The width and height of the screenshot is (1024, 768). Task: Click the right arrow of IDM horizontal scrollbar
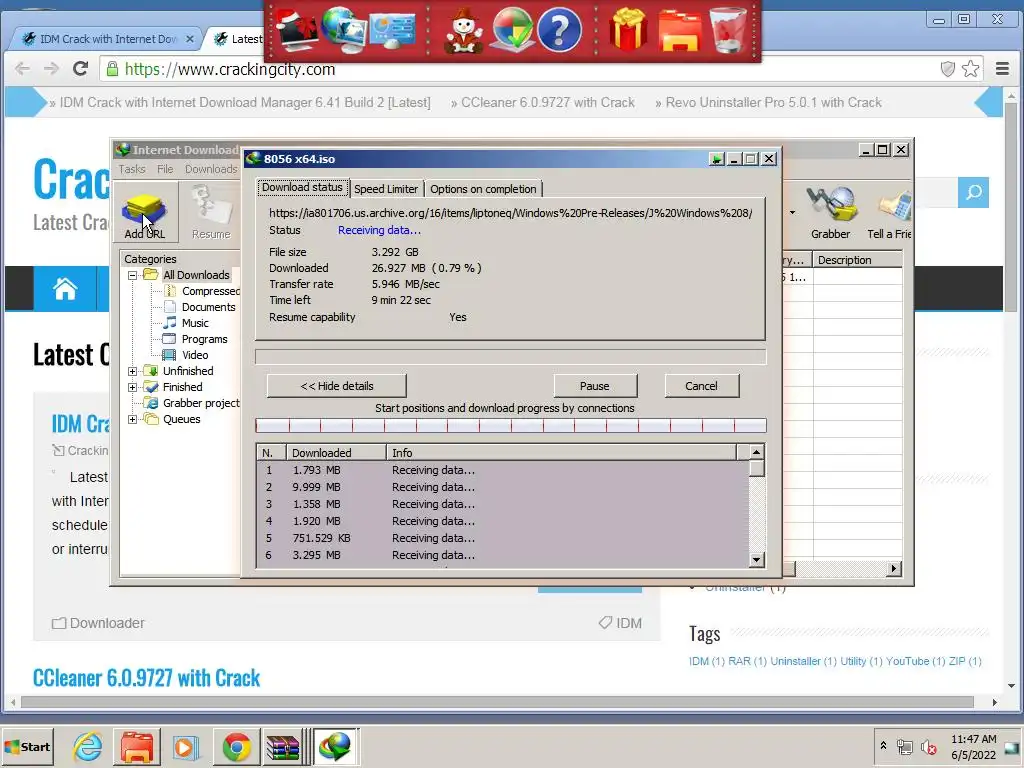click(893, 569)
